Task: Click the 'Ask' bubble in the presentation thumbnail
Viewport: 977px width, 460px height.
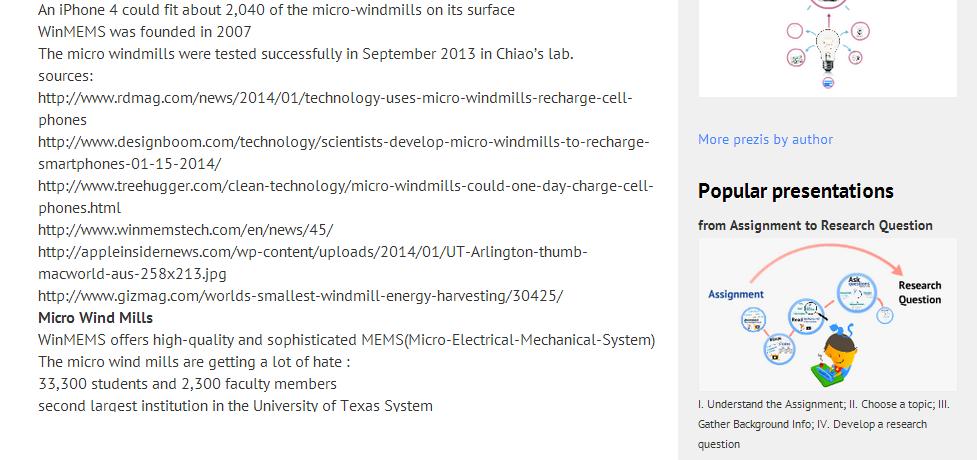Action: 856,289
